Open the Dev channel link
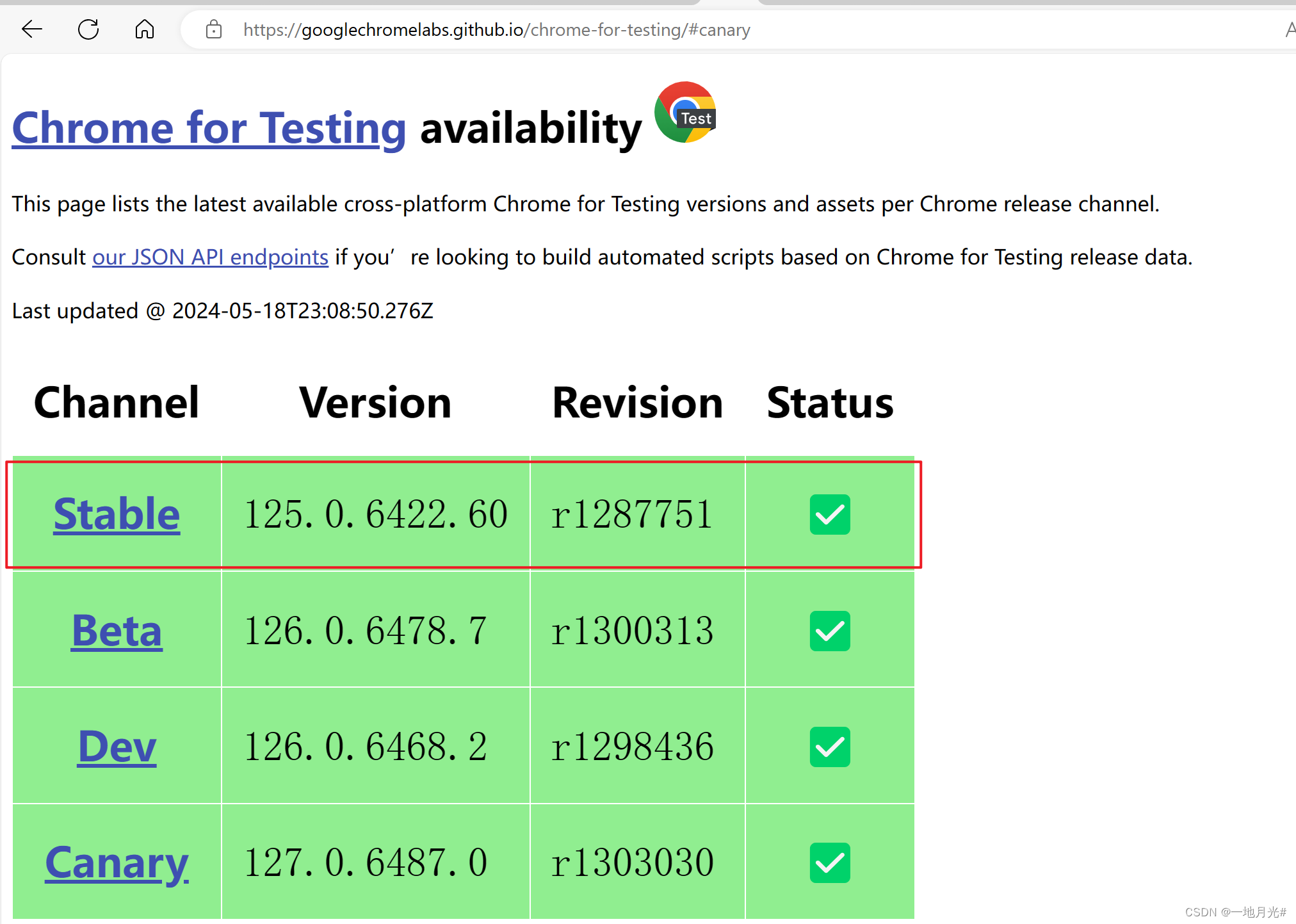Viewport: 1296px width, 924px height. pyautogui.click(x=116, y=746)
